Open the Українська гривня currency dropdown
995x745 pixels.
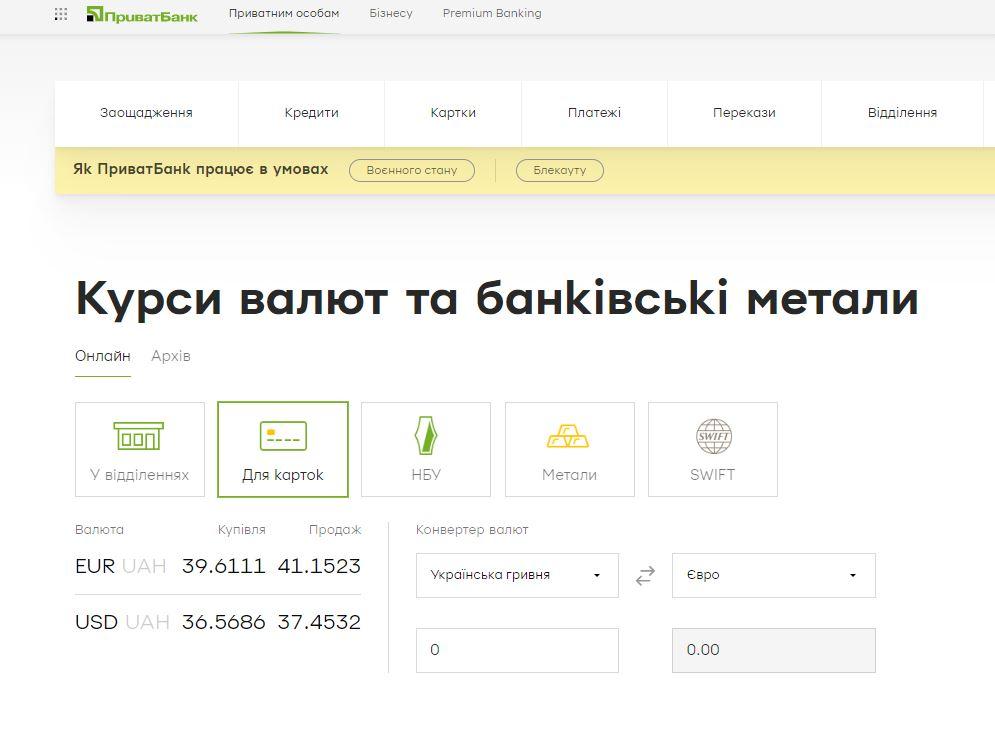[517, 576]
